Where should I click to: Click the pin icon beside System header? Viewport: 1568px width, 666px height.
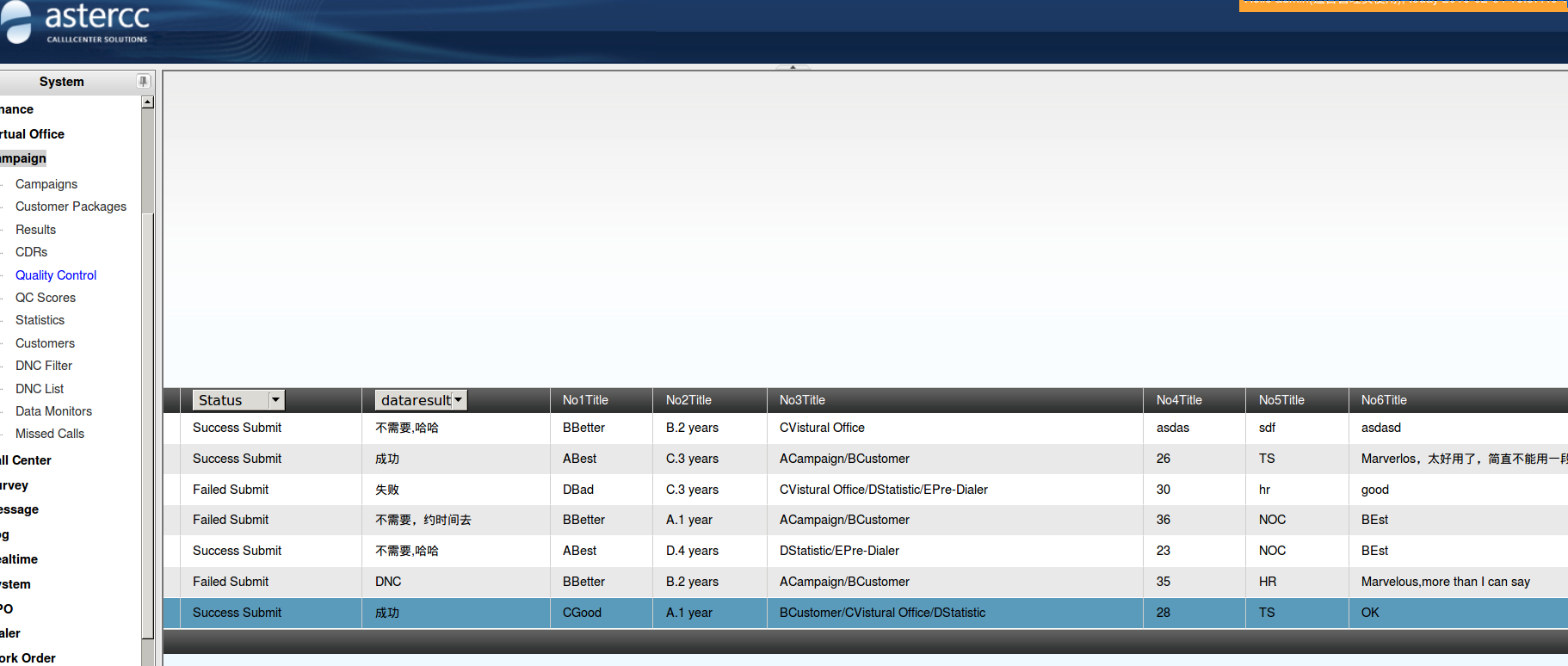point(143,82)
